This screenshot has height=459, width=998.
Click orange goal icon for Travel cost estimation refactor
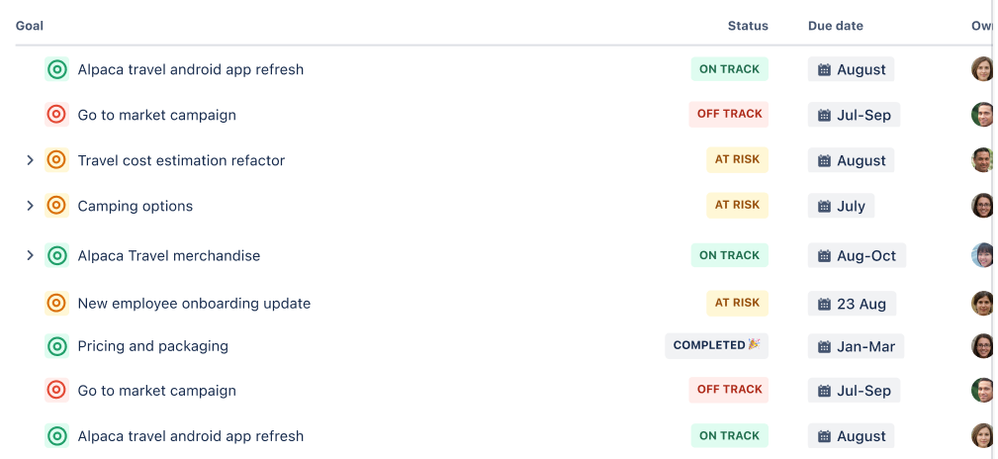point(57,160)
